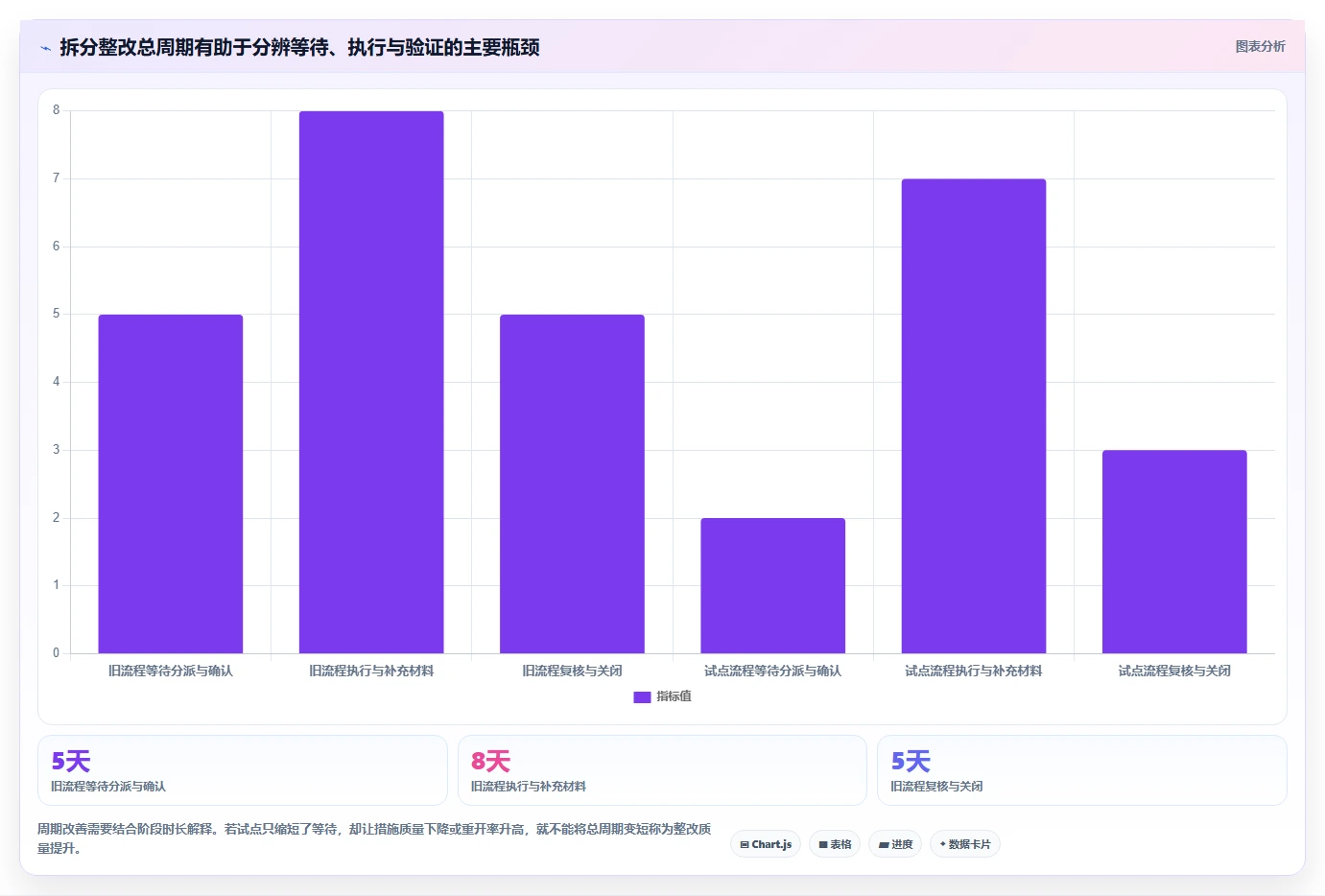
Task: Click the chart title 拆分整改总周期
Action: tap(299, 47)
